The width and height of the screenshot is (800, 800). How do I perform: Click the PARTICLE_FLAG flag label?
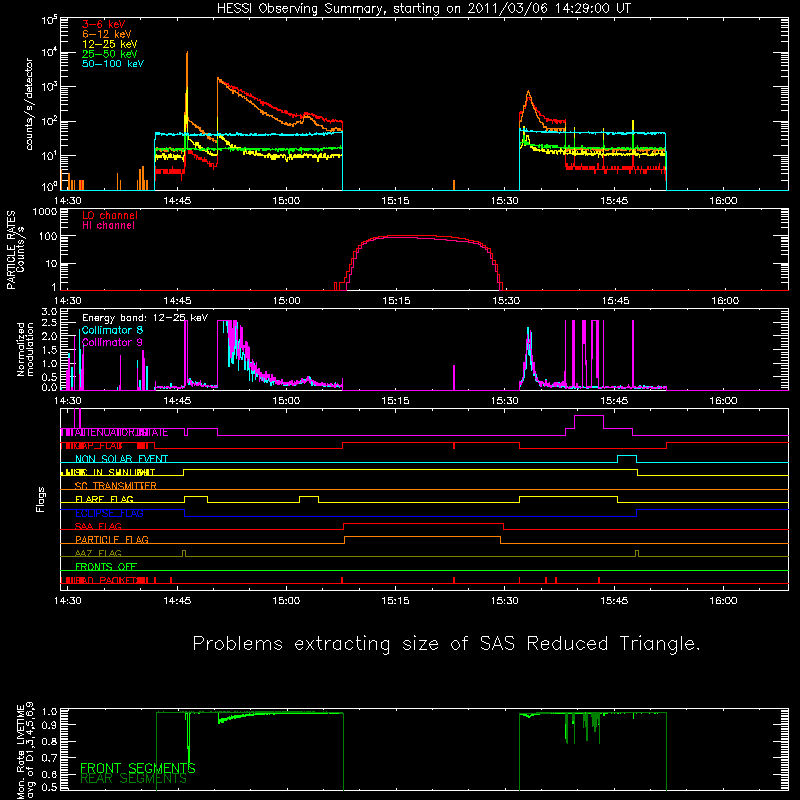point(112,540)
